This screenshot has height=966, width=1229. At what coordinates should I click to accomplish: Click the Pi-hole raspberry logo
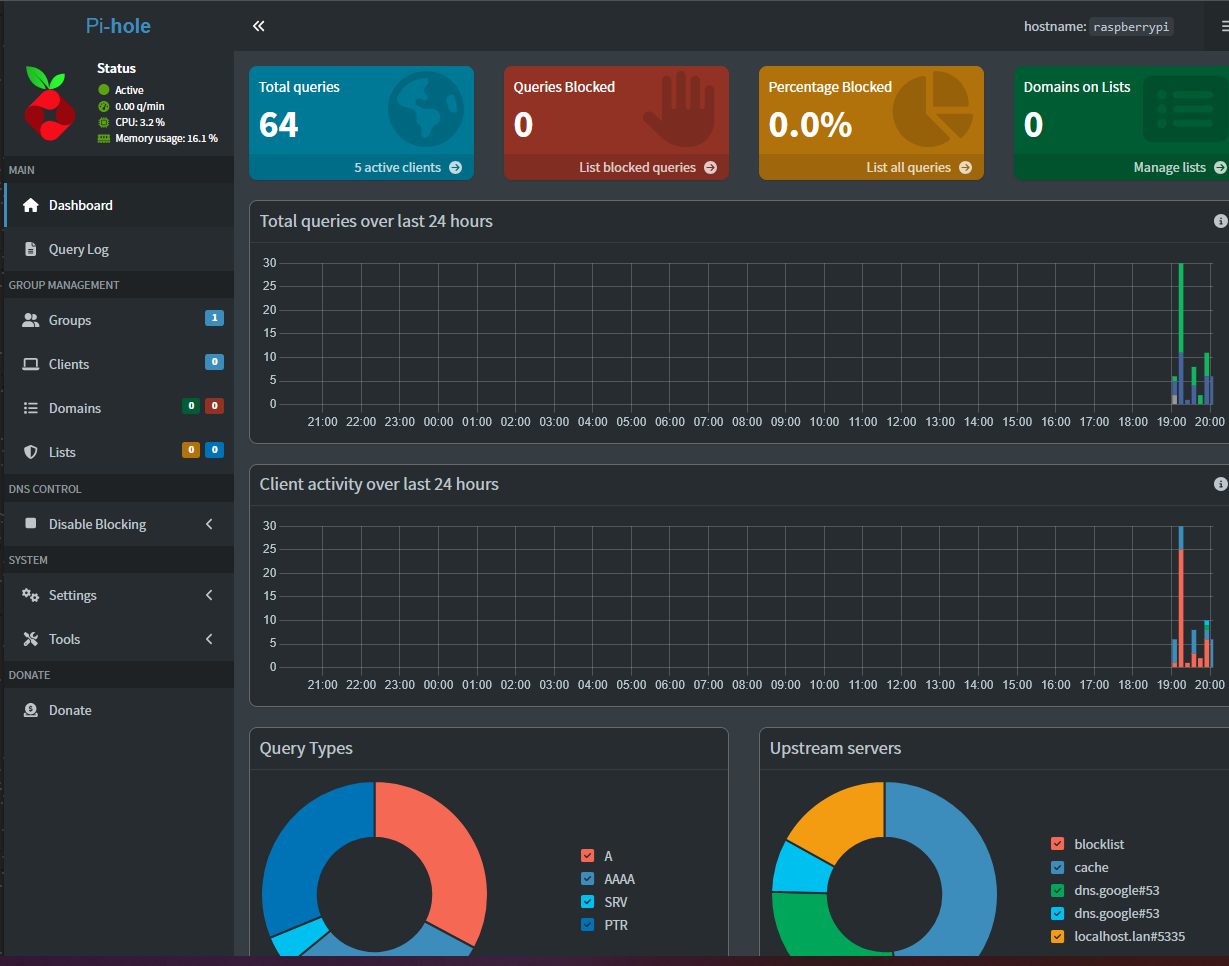[x=49, y=102]
